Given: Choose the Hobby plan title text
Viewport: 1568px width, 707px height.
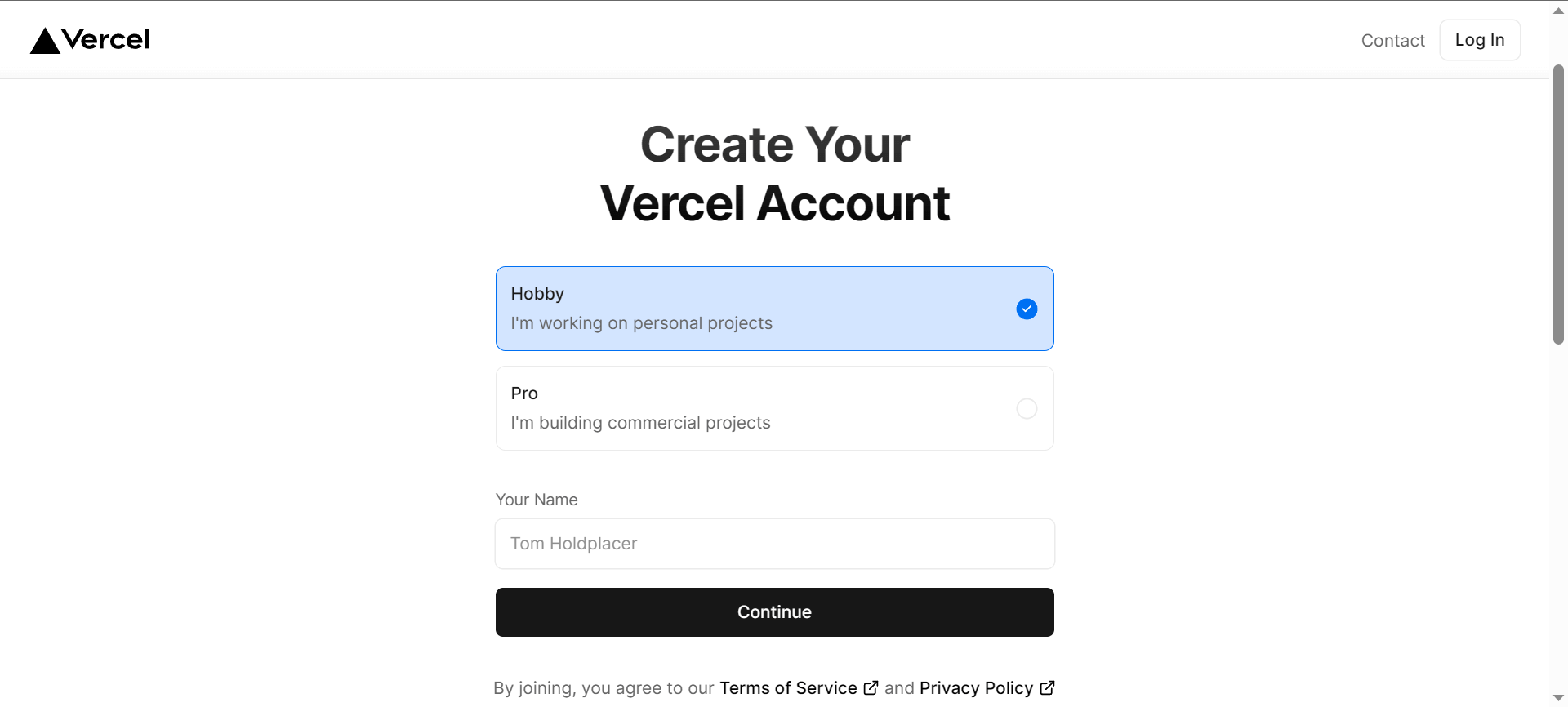Looking at the screenshot, I should tap(537, 294).
